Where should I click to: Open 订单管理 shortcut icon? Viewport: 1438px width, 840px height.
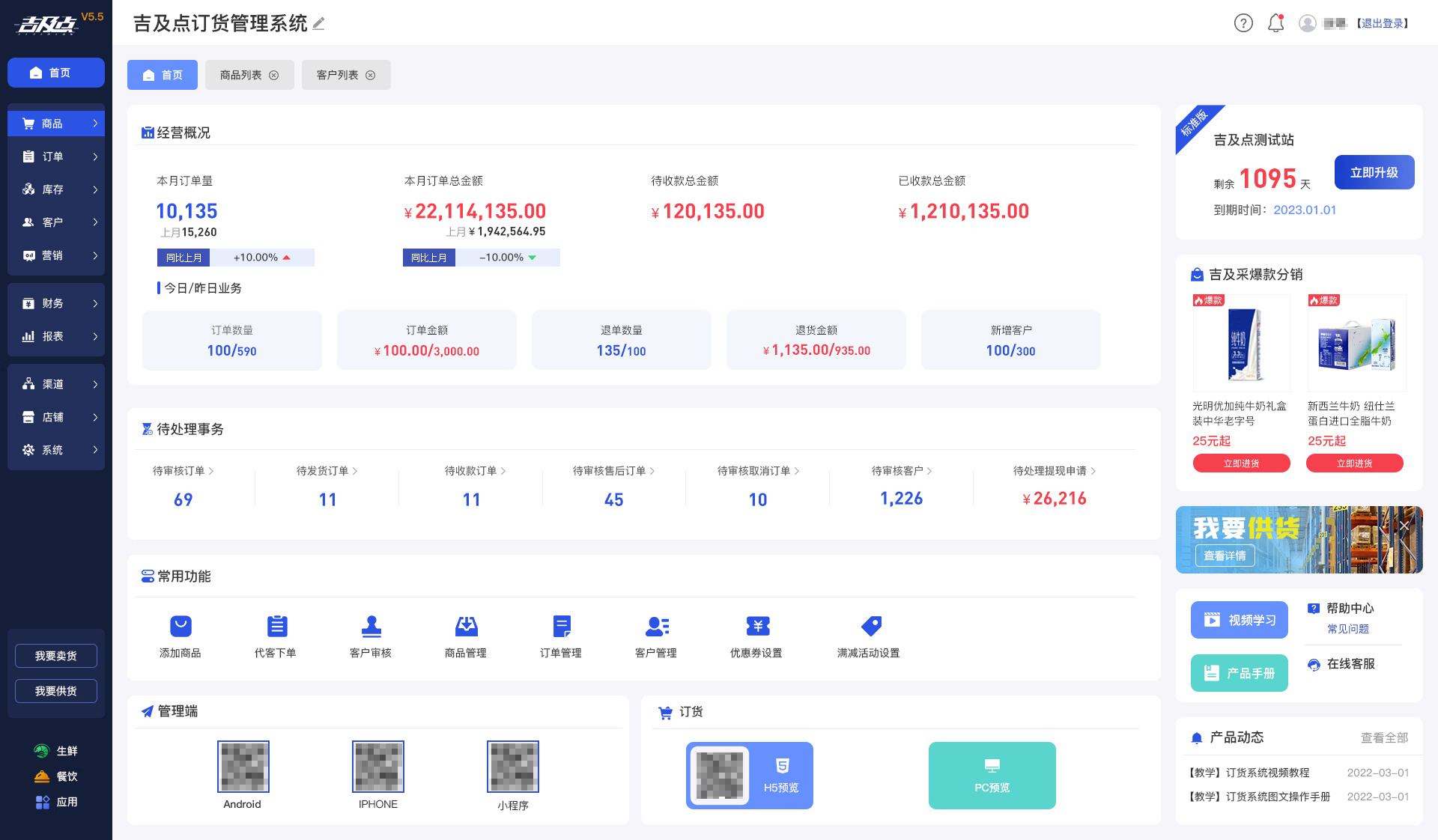(x=562, y=625)
